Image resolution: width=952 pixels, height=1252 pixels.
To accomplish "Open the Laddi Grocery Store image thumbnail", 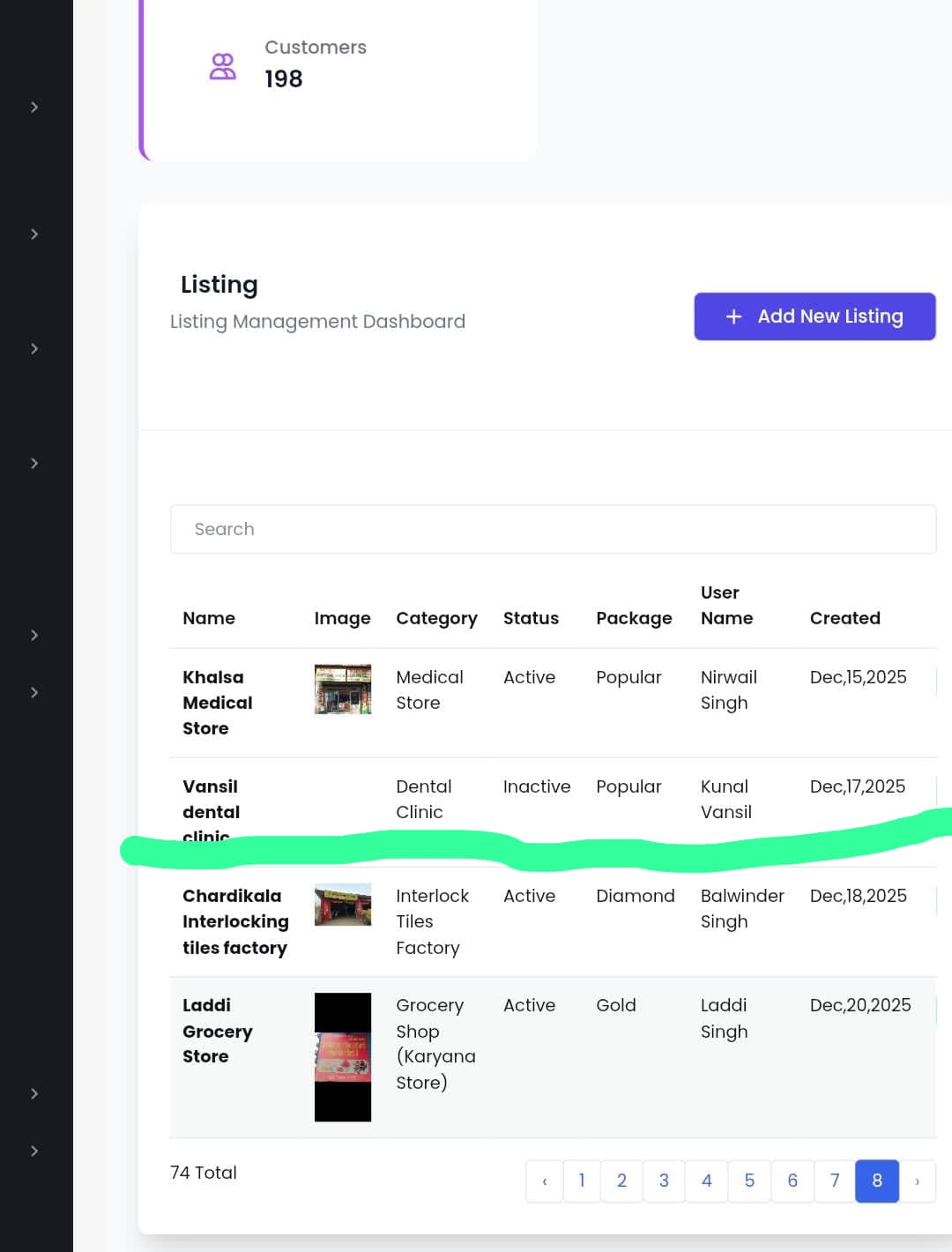I will (x=342, y=1057).
